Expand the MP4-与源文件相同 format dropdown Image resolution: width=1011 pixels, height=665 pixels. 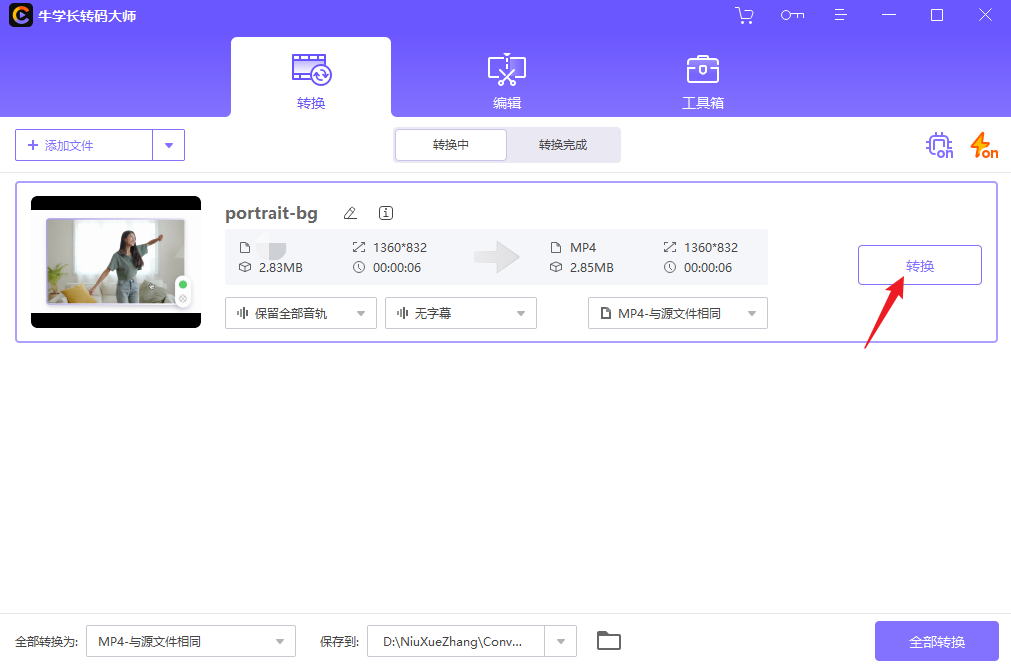click(x=677, y=313)
